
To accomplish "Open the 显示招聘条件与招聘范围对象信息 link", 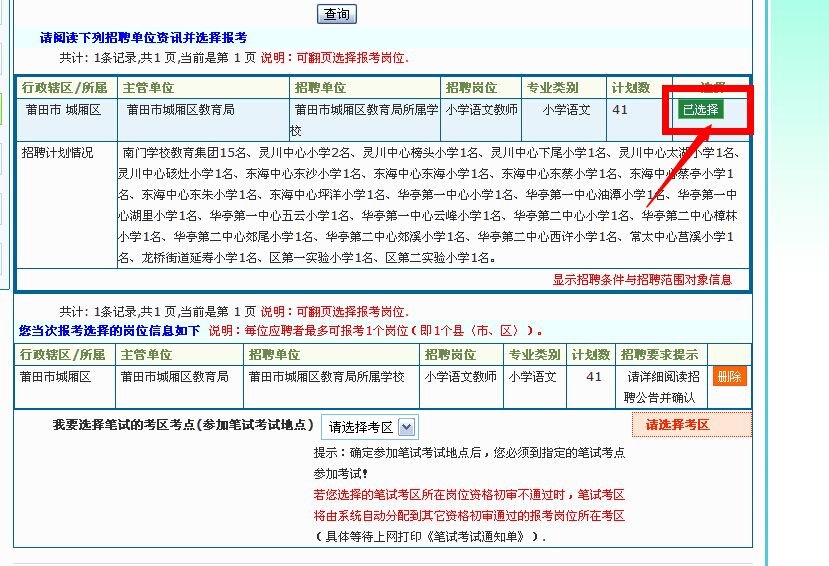I will point(642,280).
